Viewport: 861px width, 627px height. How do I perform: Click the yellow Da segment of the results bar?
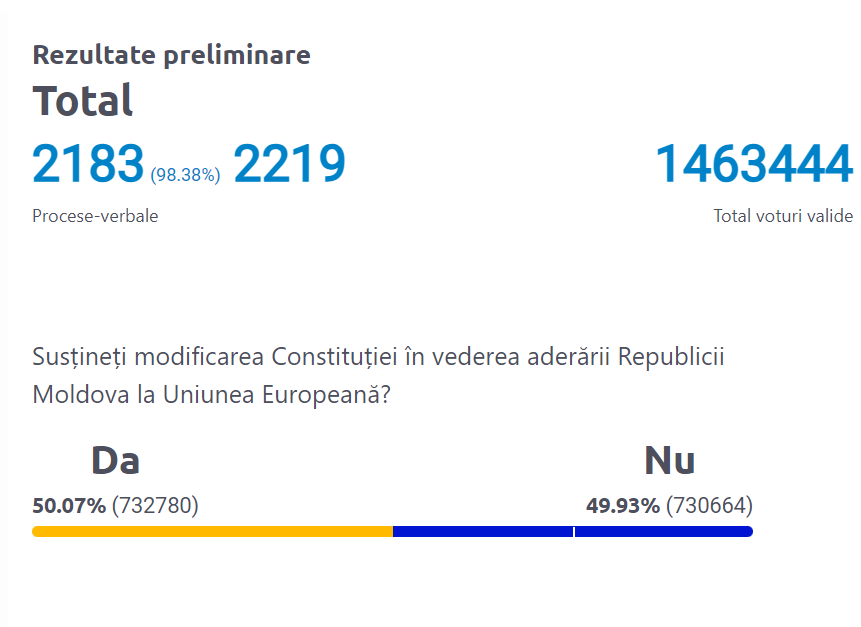coord(212,531)
